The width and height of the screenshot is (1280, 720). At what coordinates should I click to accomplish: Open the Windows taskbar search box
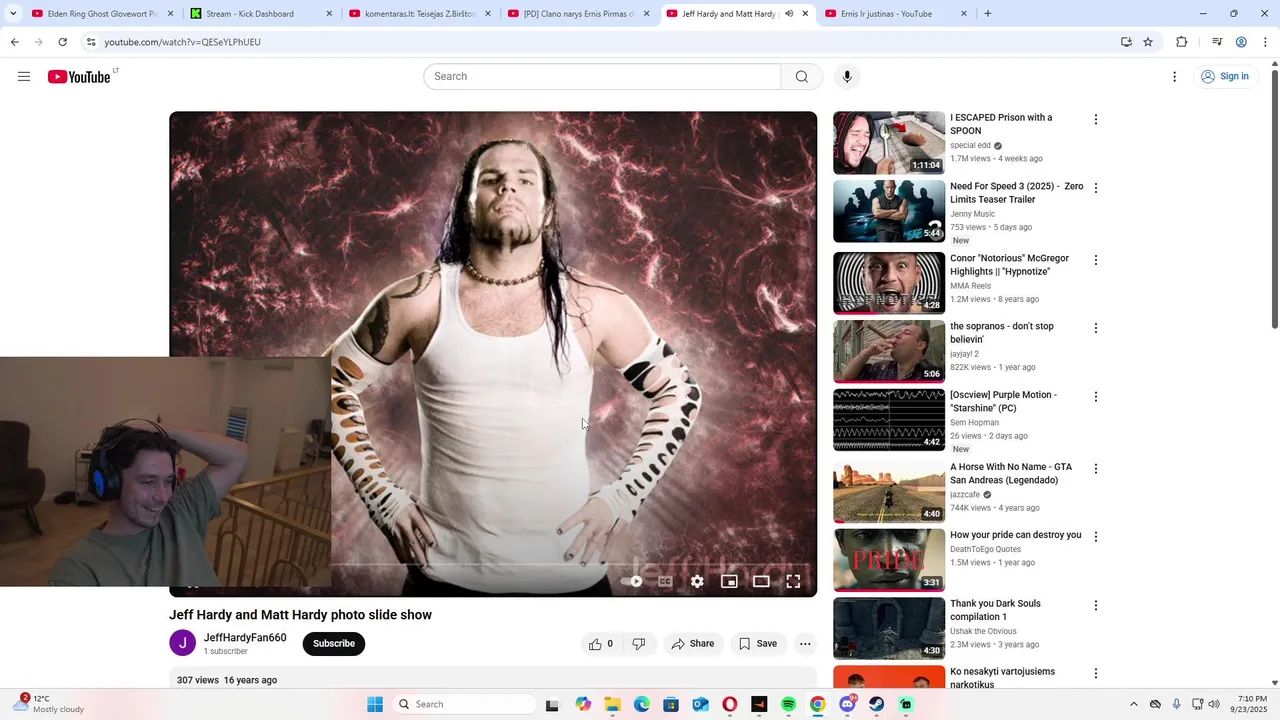464,704
